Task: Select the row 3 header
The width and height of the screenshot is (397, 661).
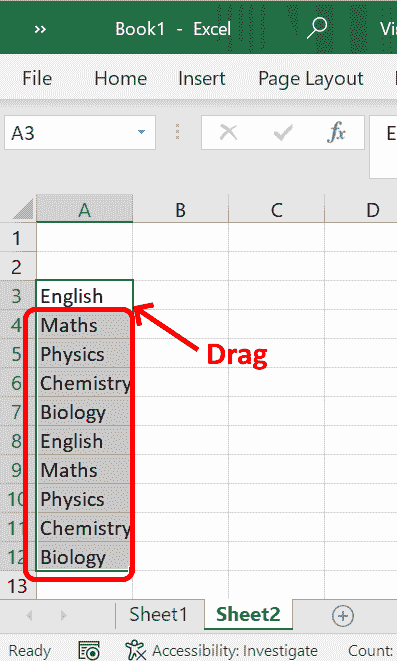Action: click(x=17, y=296)
